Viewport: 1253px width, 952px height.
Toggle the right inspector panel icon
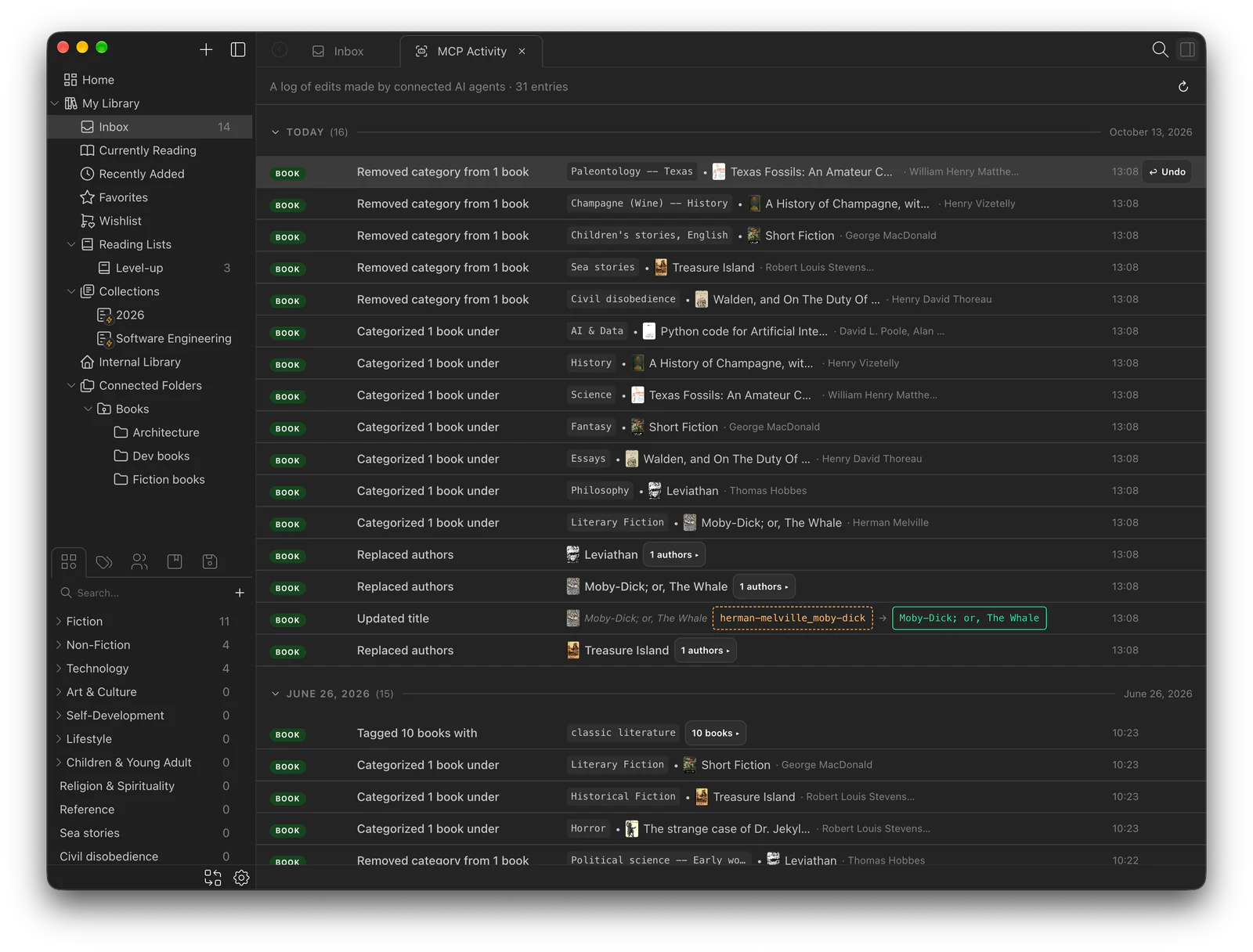(1187, 49)
